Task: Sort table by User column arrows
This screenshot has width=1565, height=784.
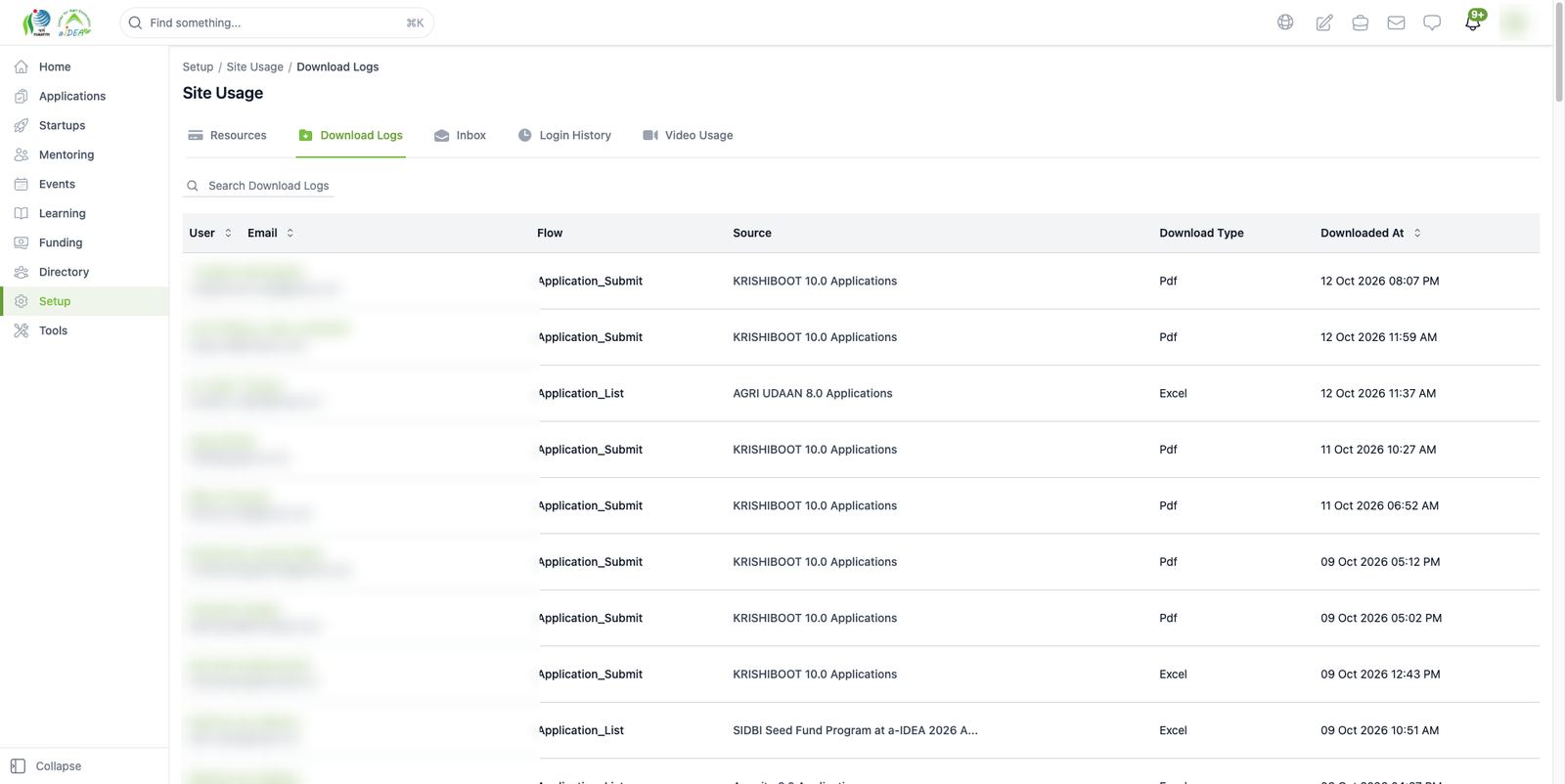Action: [x=228, y=233]
